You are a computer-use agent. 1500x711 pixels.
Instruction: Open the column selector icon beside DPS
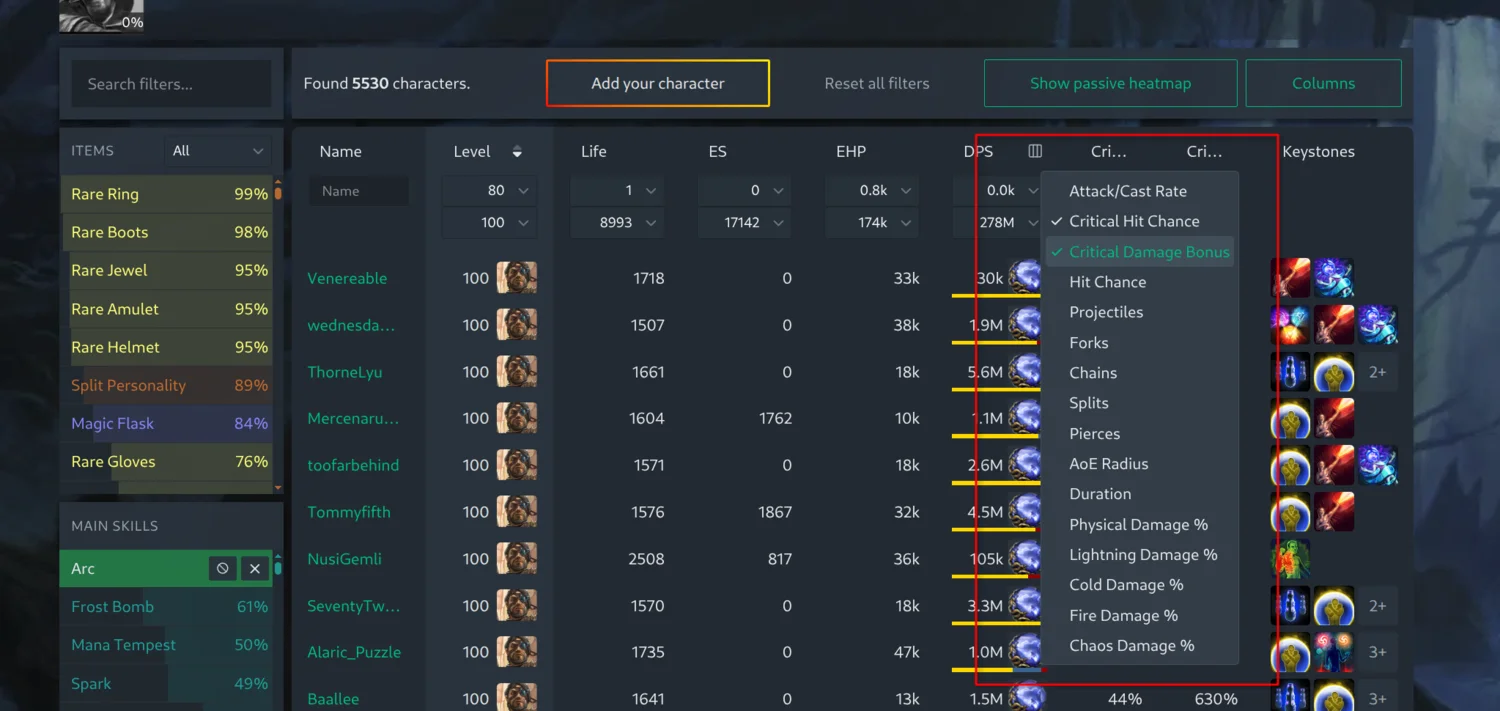click(x=1035, y=151)
